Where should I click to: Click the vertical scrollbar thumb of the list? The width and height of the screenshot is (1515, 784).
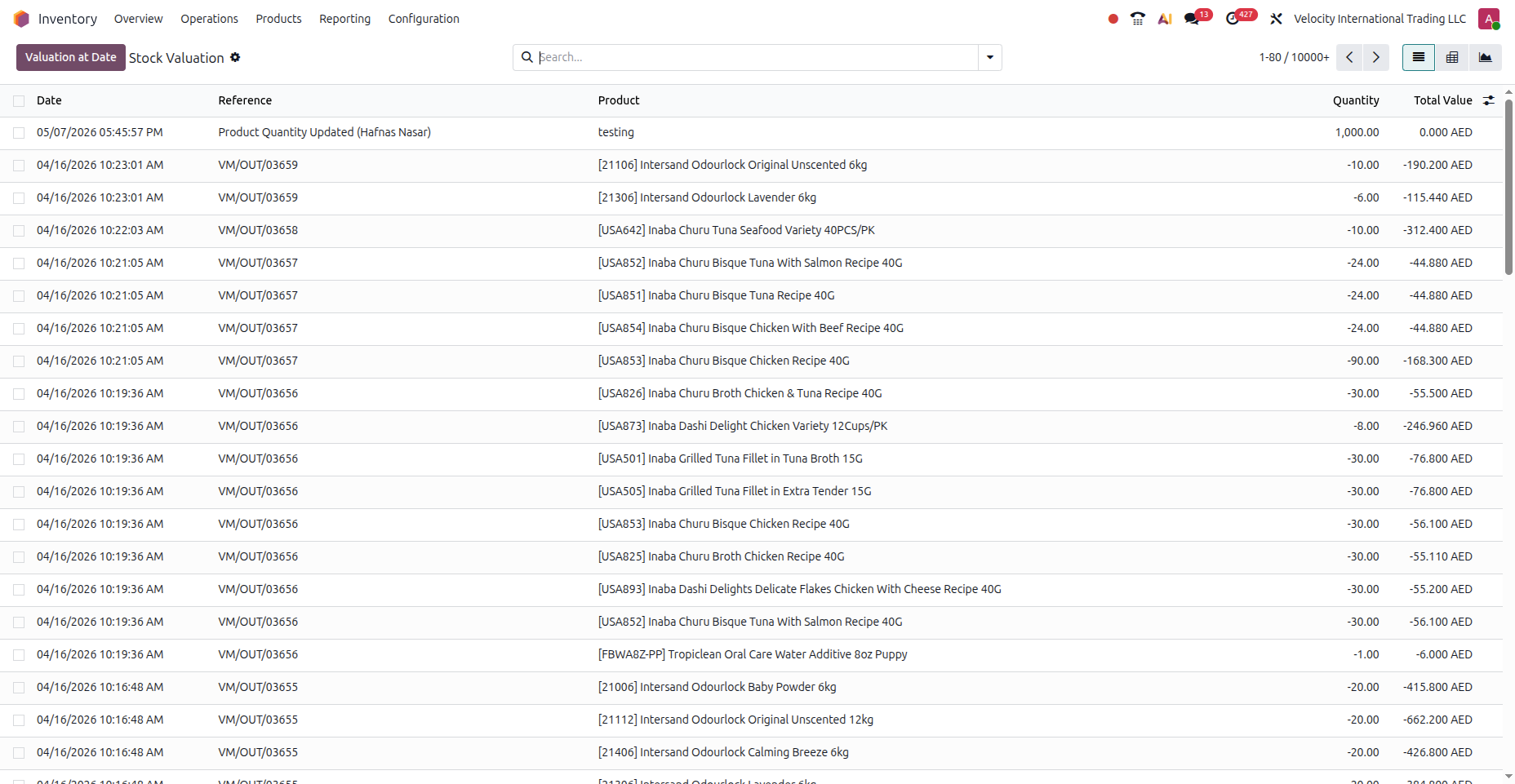point(1508,187)
